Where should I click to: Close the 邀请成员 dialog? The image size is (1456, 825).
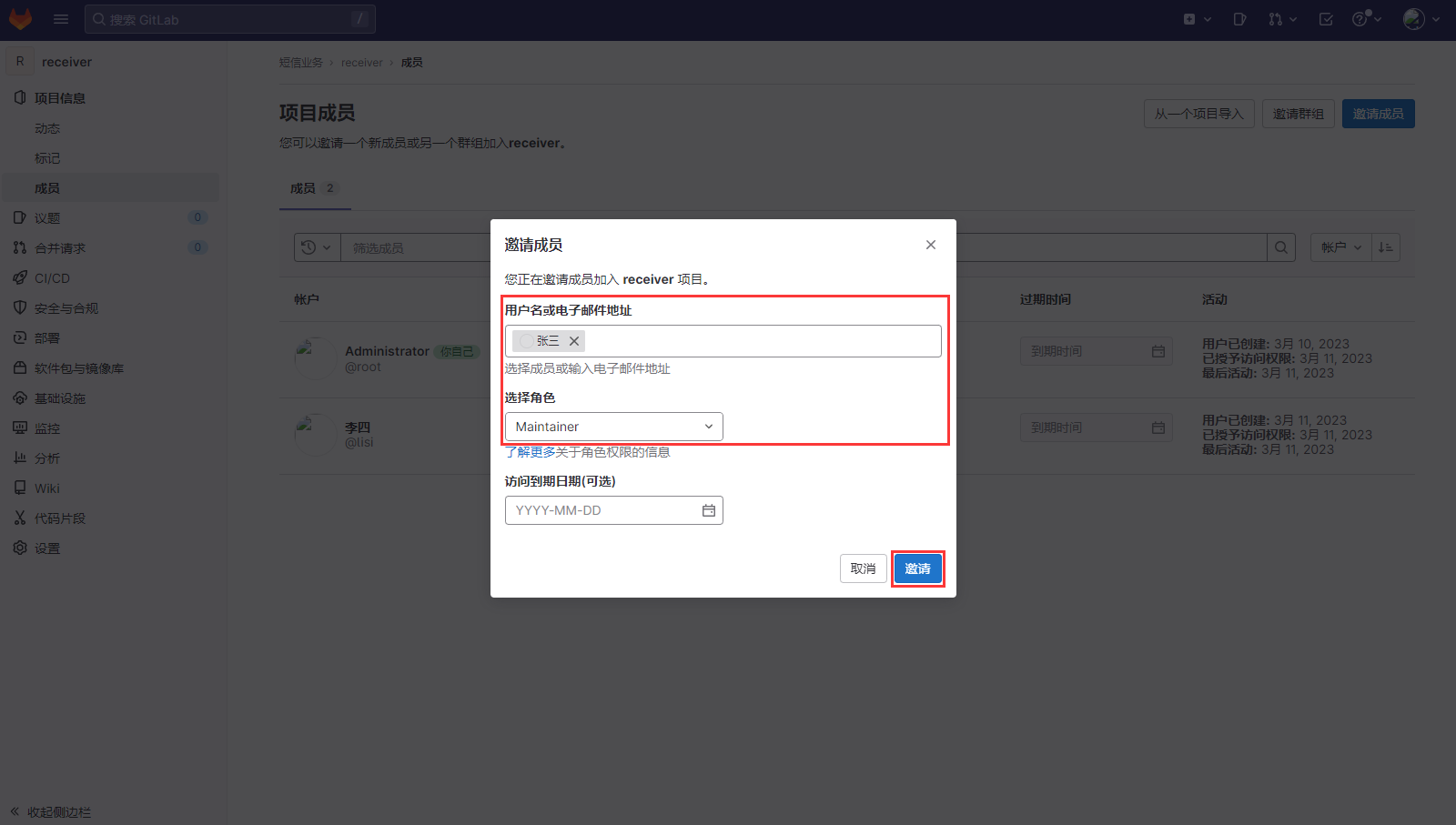pyautogui.click(x=930, y=245)
